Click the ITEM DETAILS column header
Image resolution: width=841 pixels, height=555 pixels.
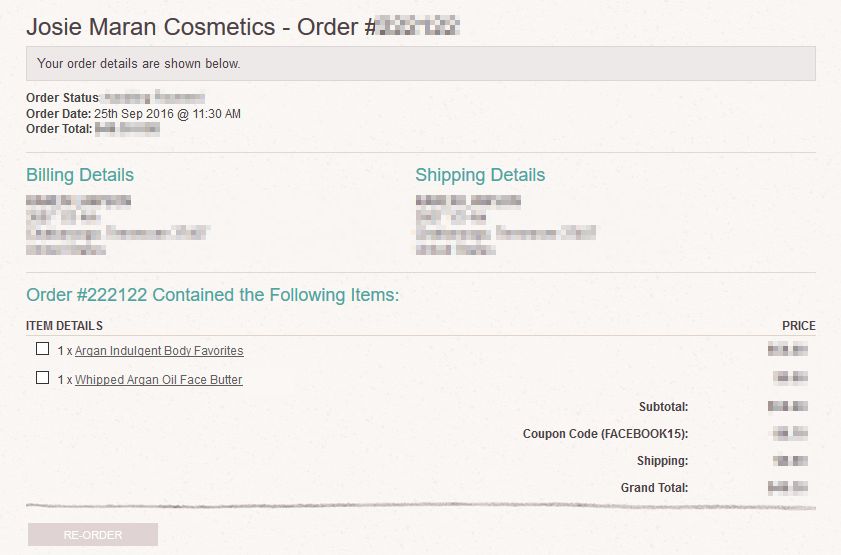(64, 325)
